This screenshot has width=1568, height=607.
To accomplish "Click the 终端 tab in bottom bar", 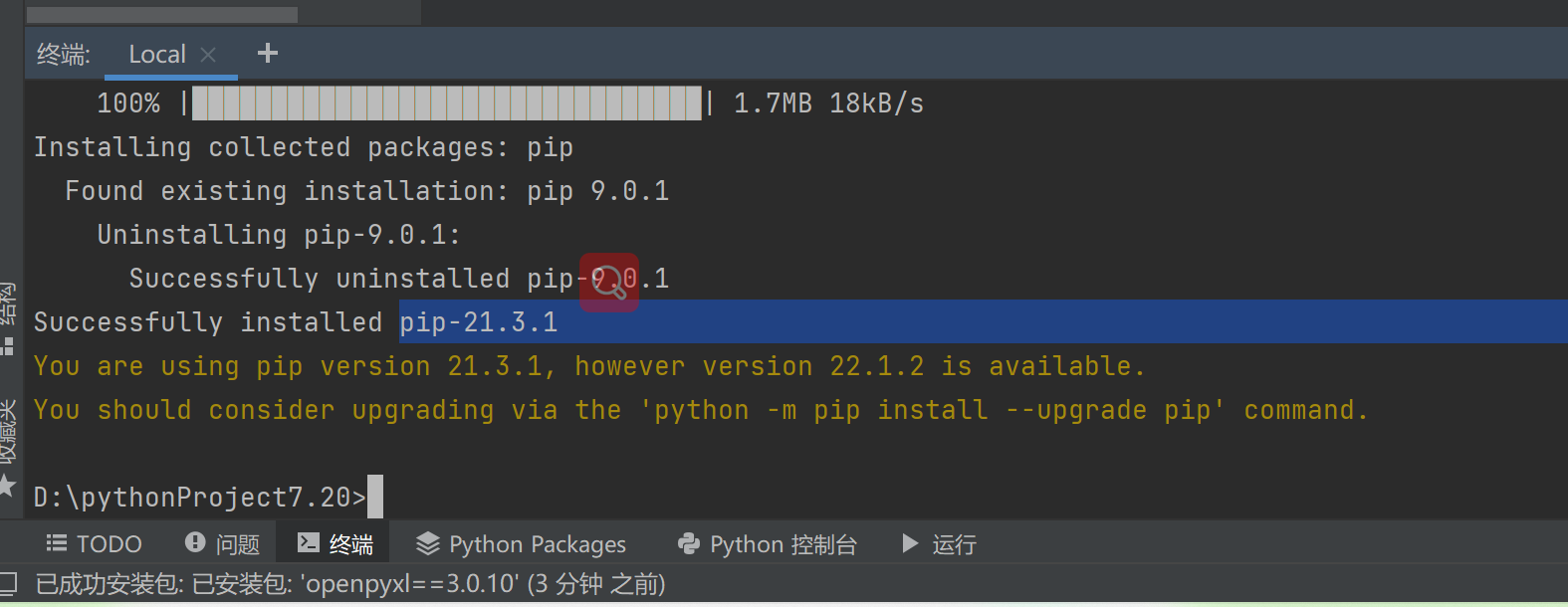I will 336,544.
